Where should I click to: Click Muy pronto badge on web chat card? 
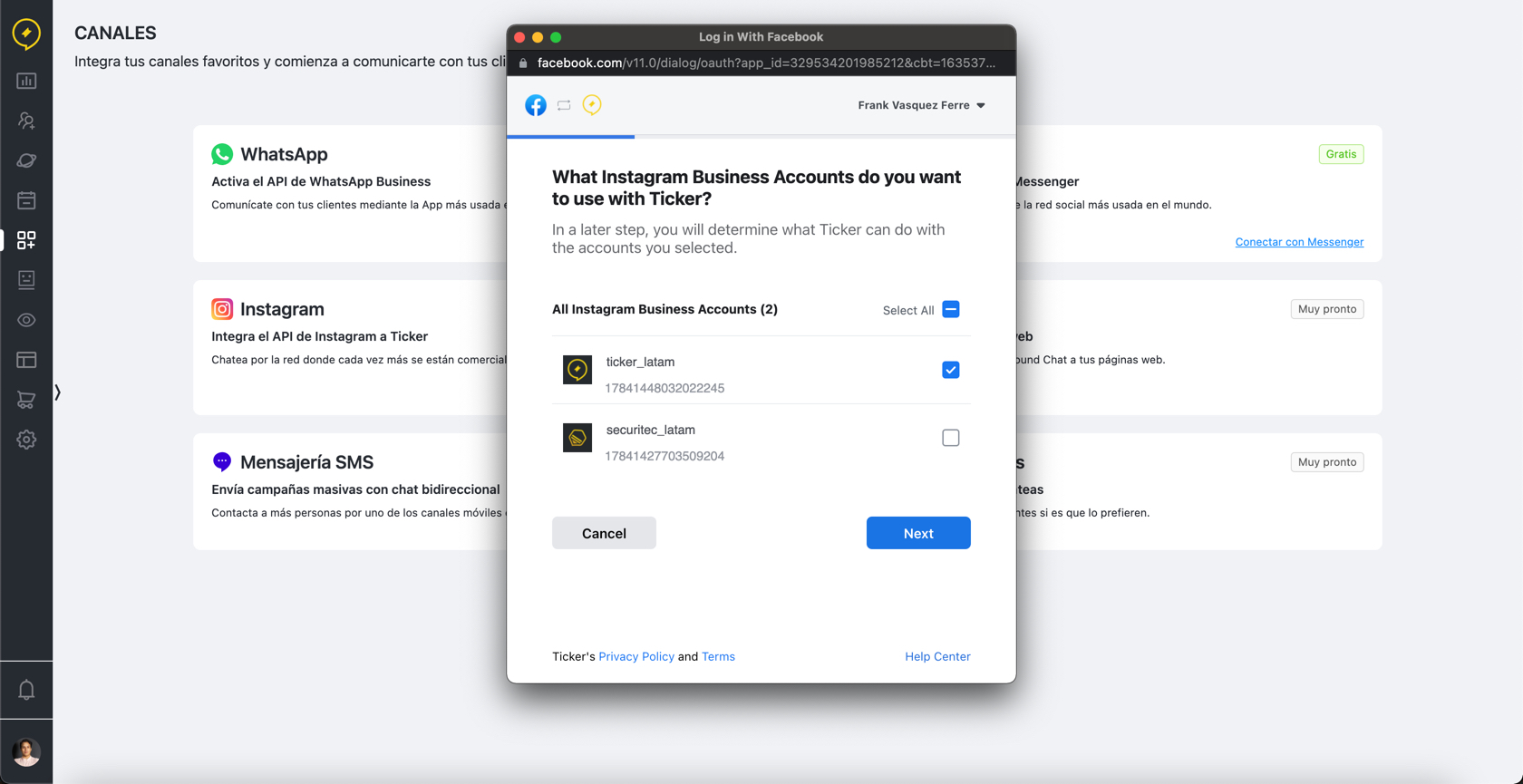click(1327, 309)
